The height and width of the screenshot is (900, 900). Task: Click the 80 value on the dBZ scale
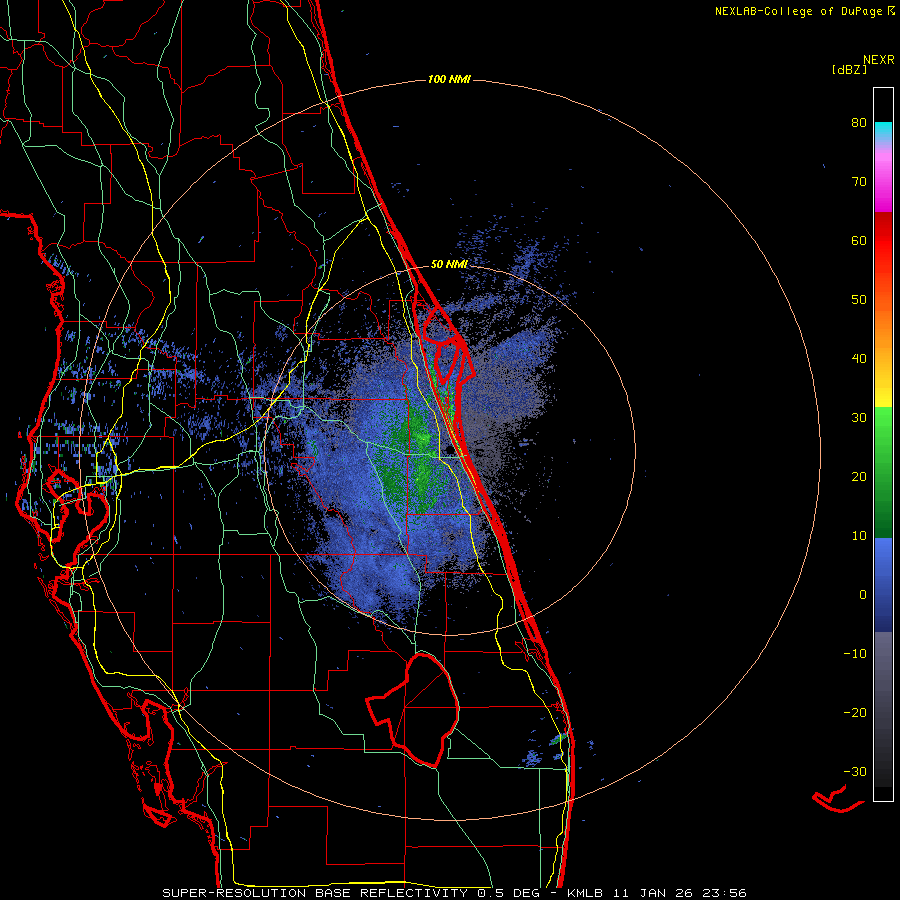pyautogui.click(x=859, y=123)
